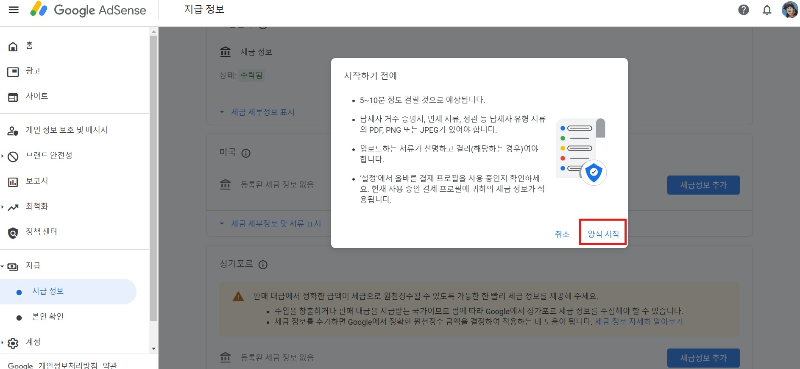800x369 pixels.
Task: Open the hamburger main menu
Action: pyautogui.click(x=14, y=10)
